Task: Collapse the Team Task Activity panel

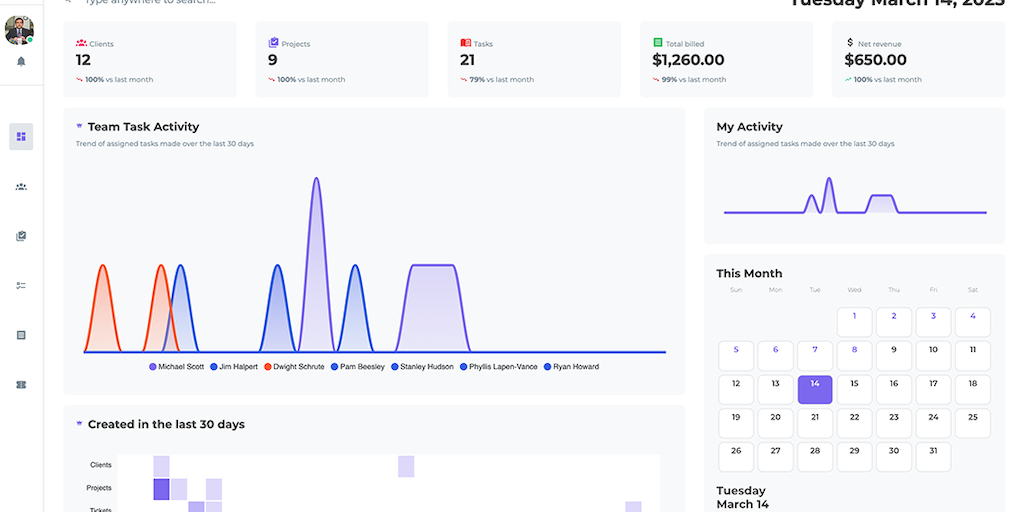Action: [x=79, y=127]
